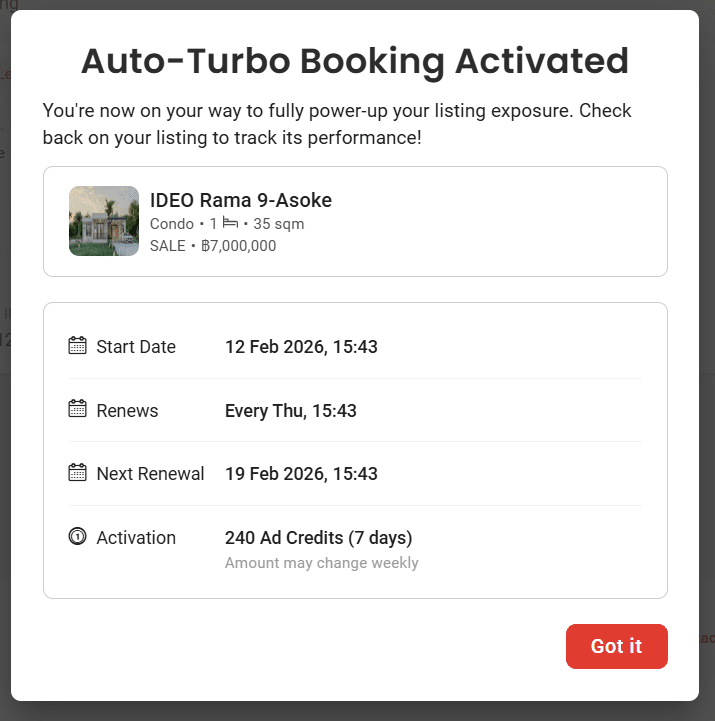This screenshot has height=721, width=715.
Task: Click the Start Date calendar icon
Action: click(x=77, y=346)
